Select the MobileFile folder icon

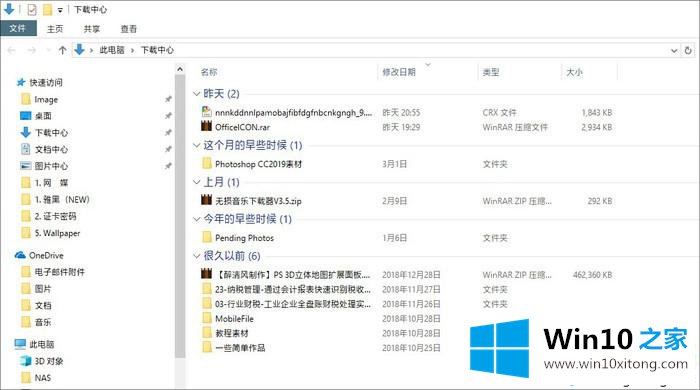coord(206,318)
